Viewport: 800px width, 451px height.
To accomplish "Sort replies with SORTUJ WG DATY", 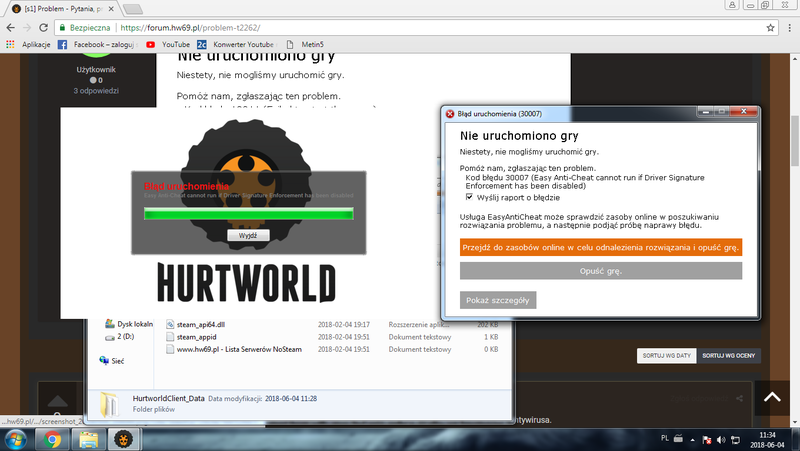I will pyautogui.click(x=666, y=356).
